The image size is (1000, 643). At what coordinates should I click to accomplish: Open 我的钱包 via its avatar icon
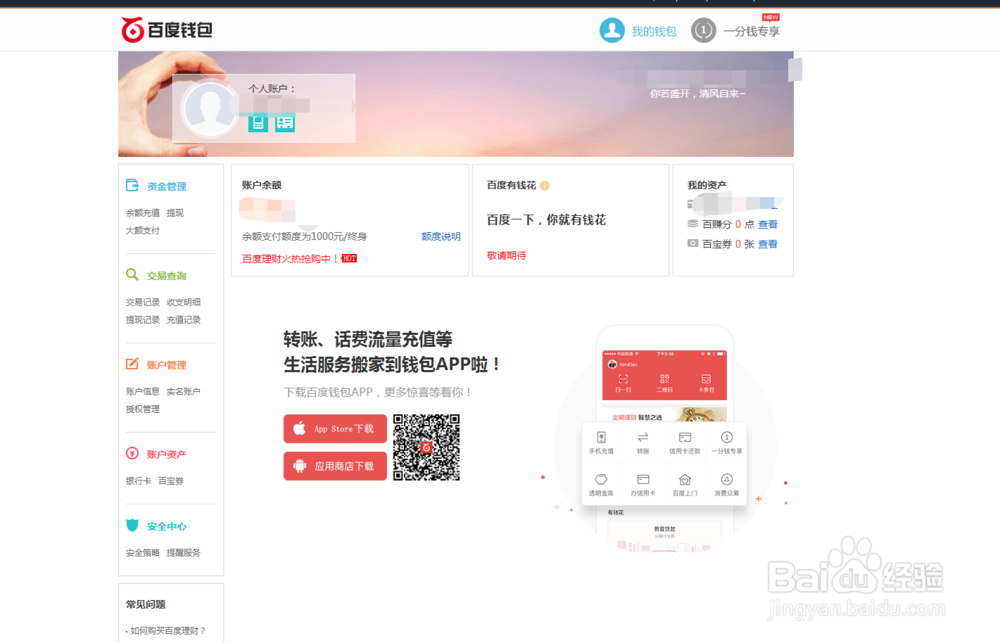pyautogui.click(x=612, y=30)
